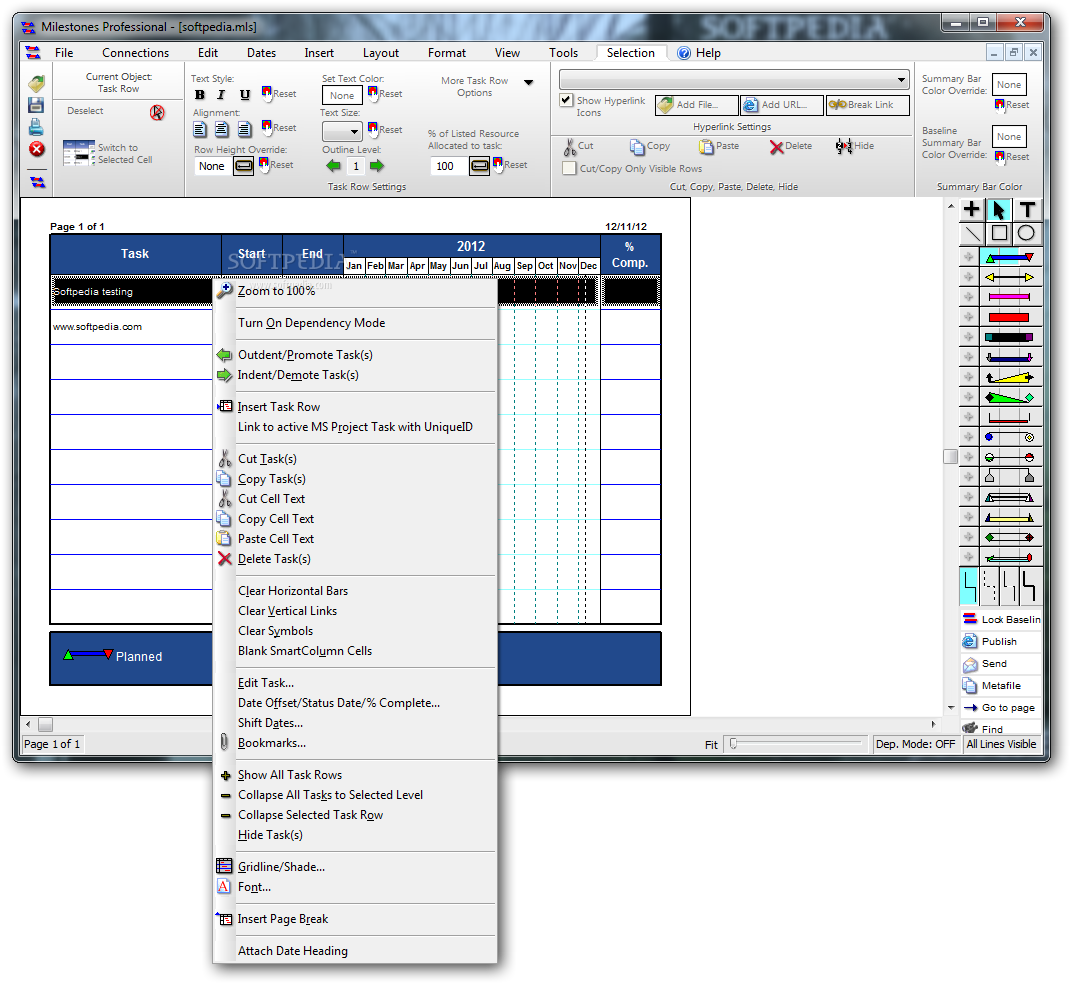Viewport: 1071px width, 984px height.
Task: Toggle italic text style
Action: (x=221, y=95)
